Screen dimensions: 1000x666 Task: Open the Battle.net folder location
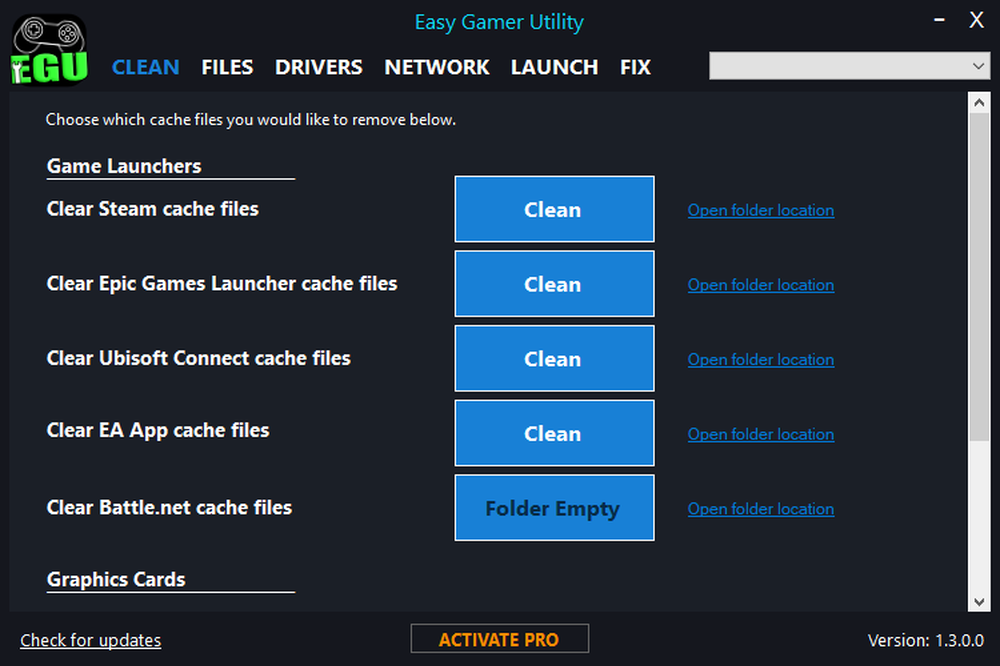click(760, 509)
